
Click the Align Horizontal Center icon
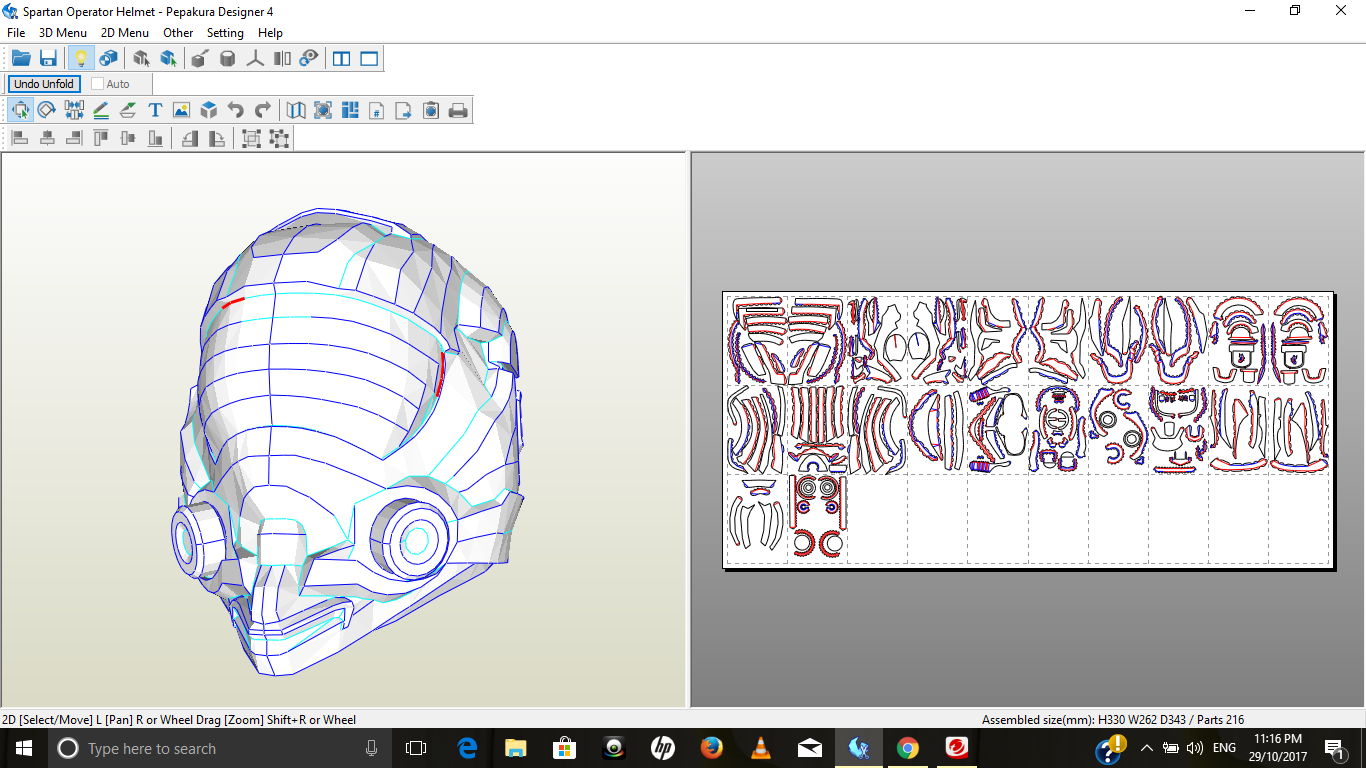[x=47, y=138]
